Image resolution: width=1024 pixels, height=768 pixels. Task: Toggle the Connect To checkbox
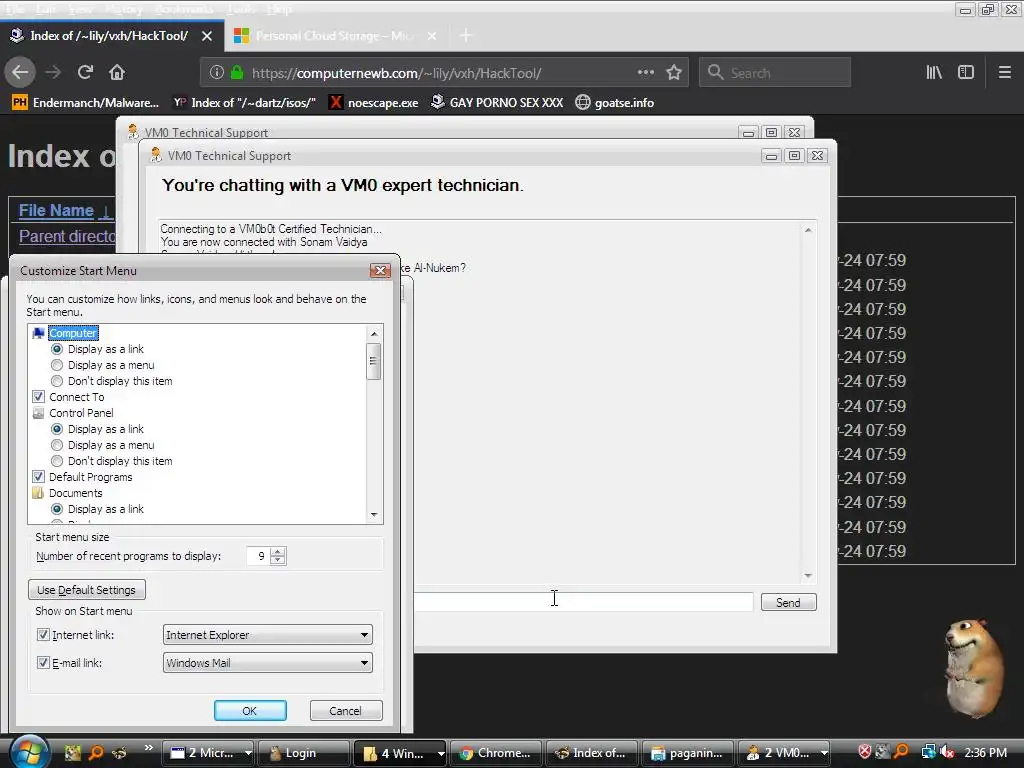39,396
